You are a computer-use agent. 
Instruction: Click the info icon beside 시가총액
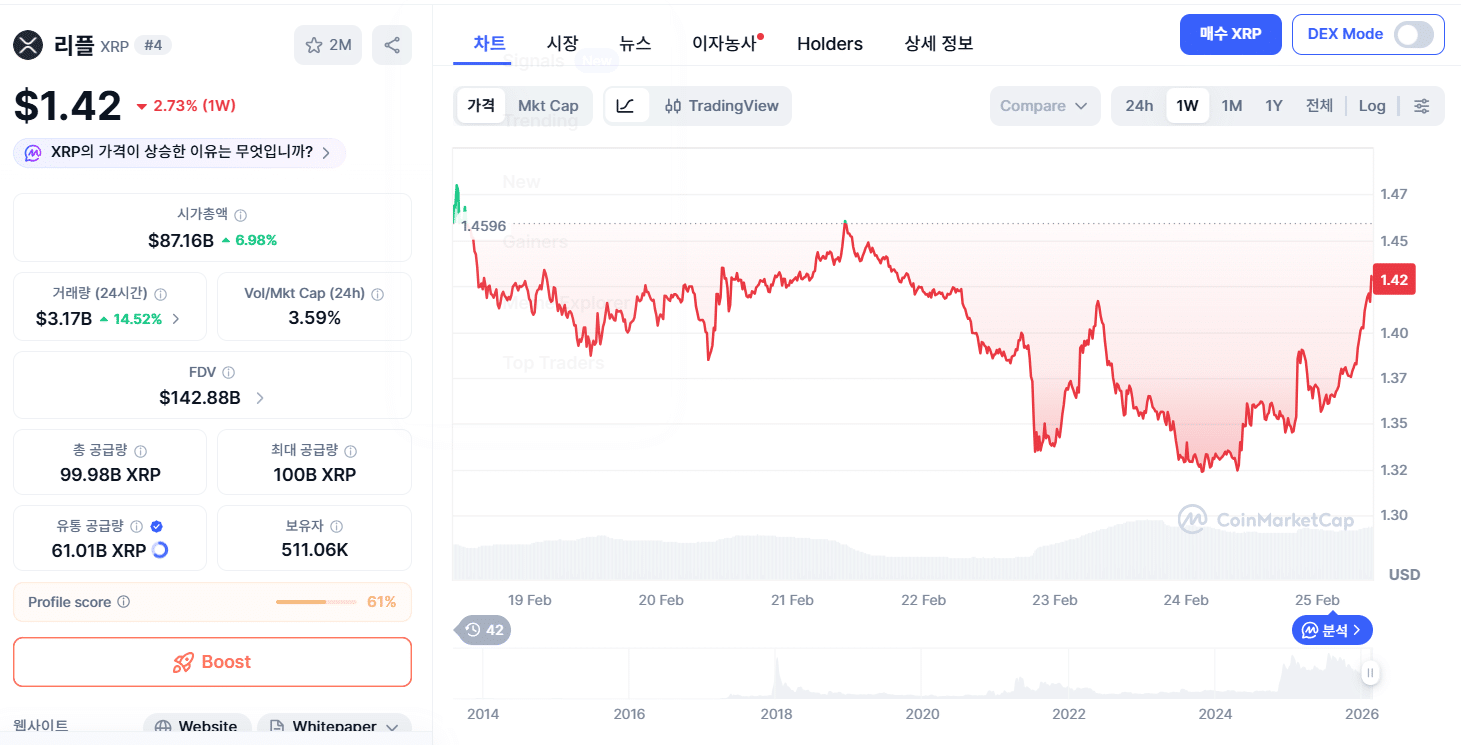pos(241,215)
